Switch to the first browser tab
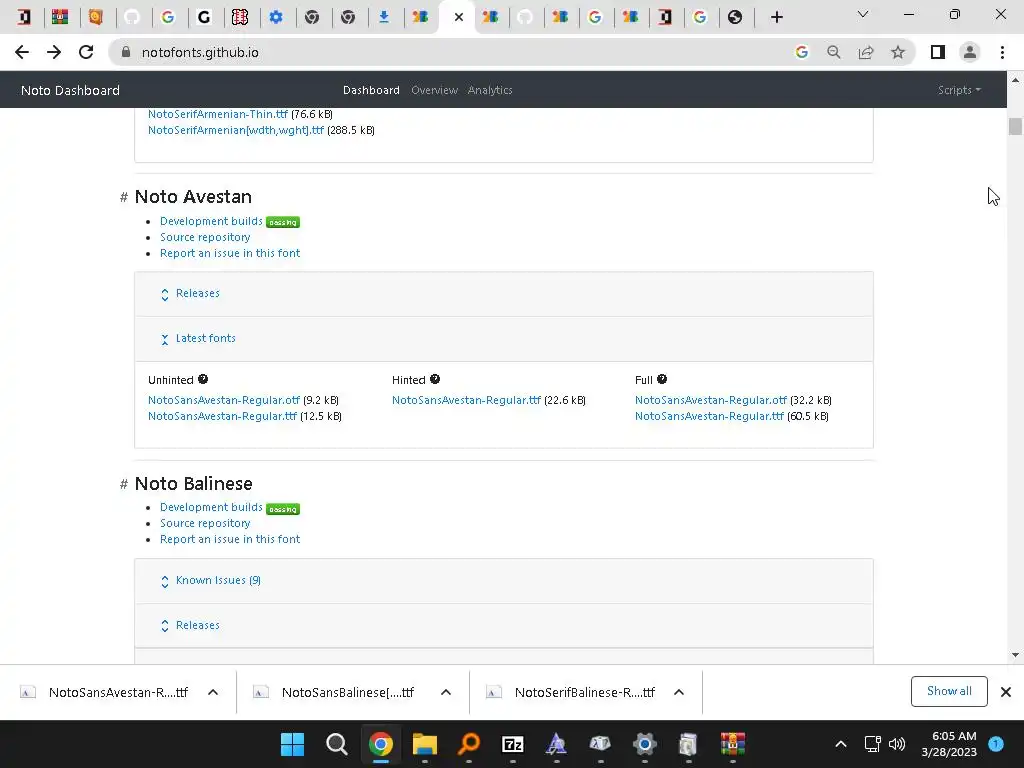This screenshot has height=768, width=1024. point(24,17)
